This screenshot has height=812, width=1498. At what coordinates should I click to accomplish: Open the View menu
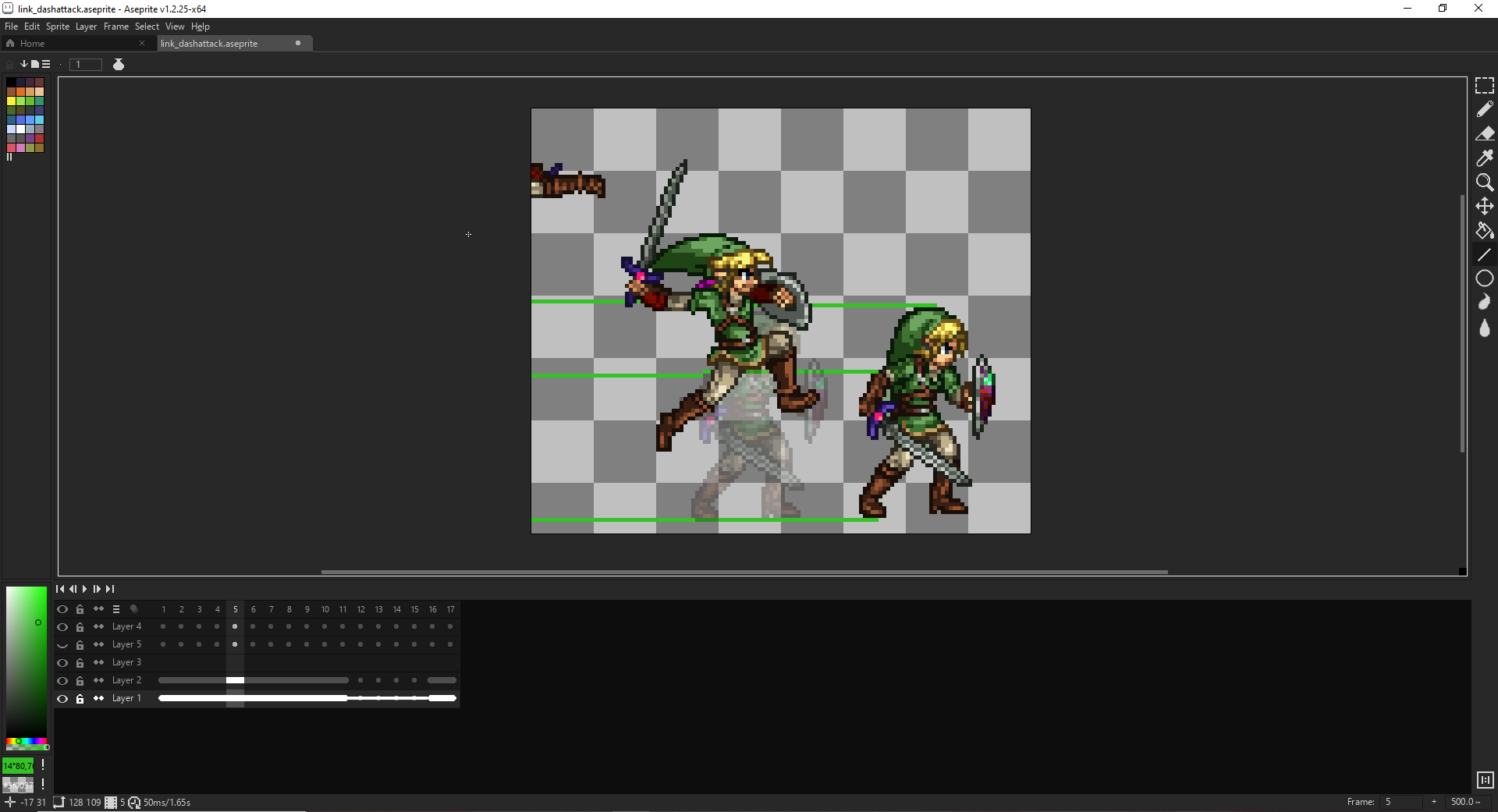pos(175,27)
